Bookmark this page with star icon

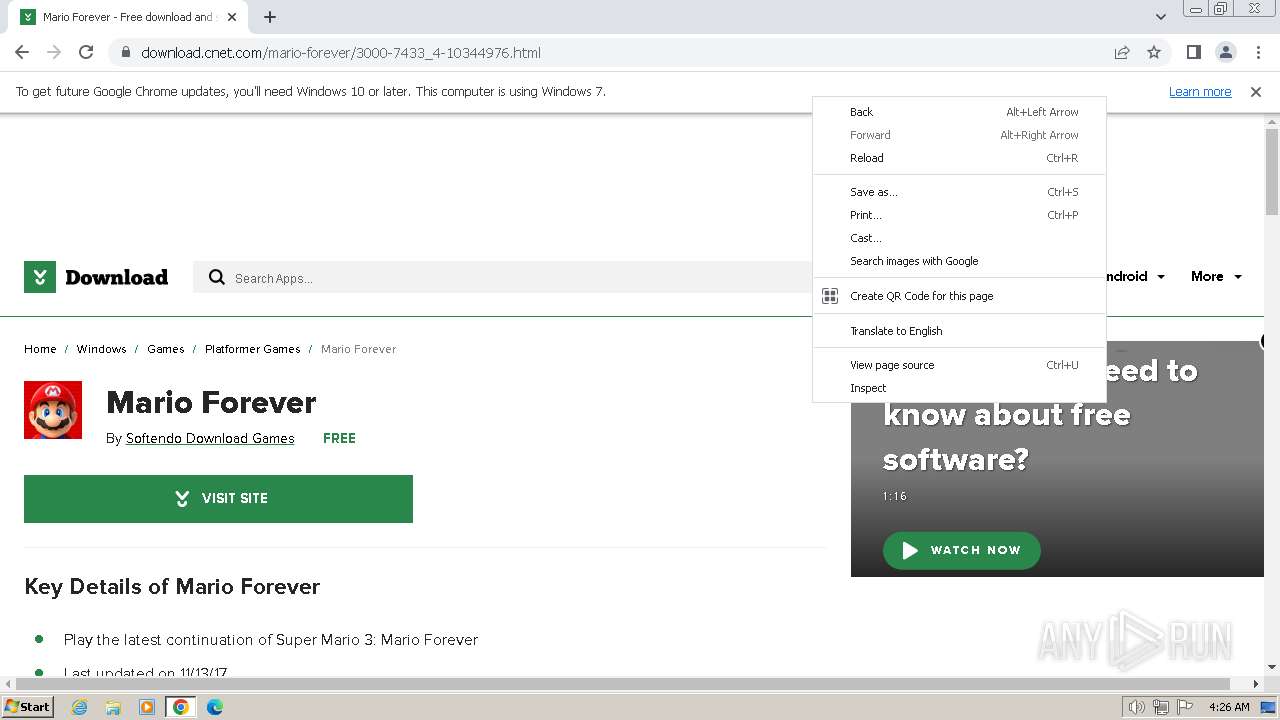(1154, 52)
